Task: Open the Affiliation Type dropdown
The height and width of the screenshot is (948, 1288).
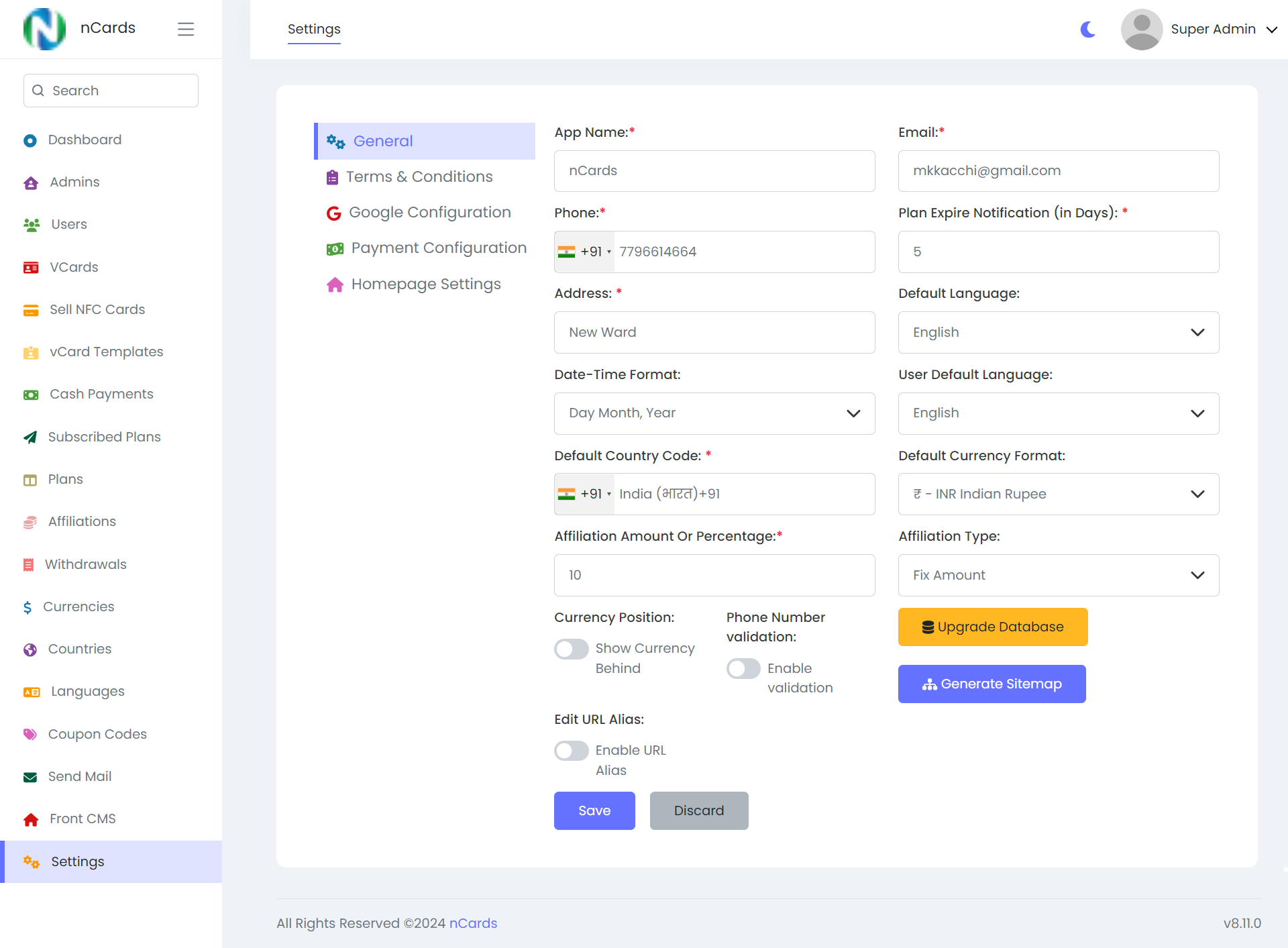Action: pyautogui.click(x=1058, y=575)
